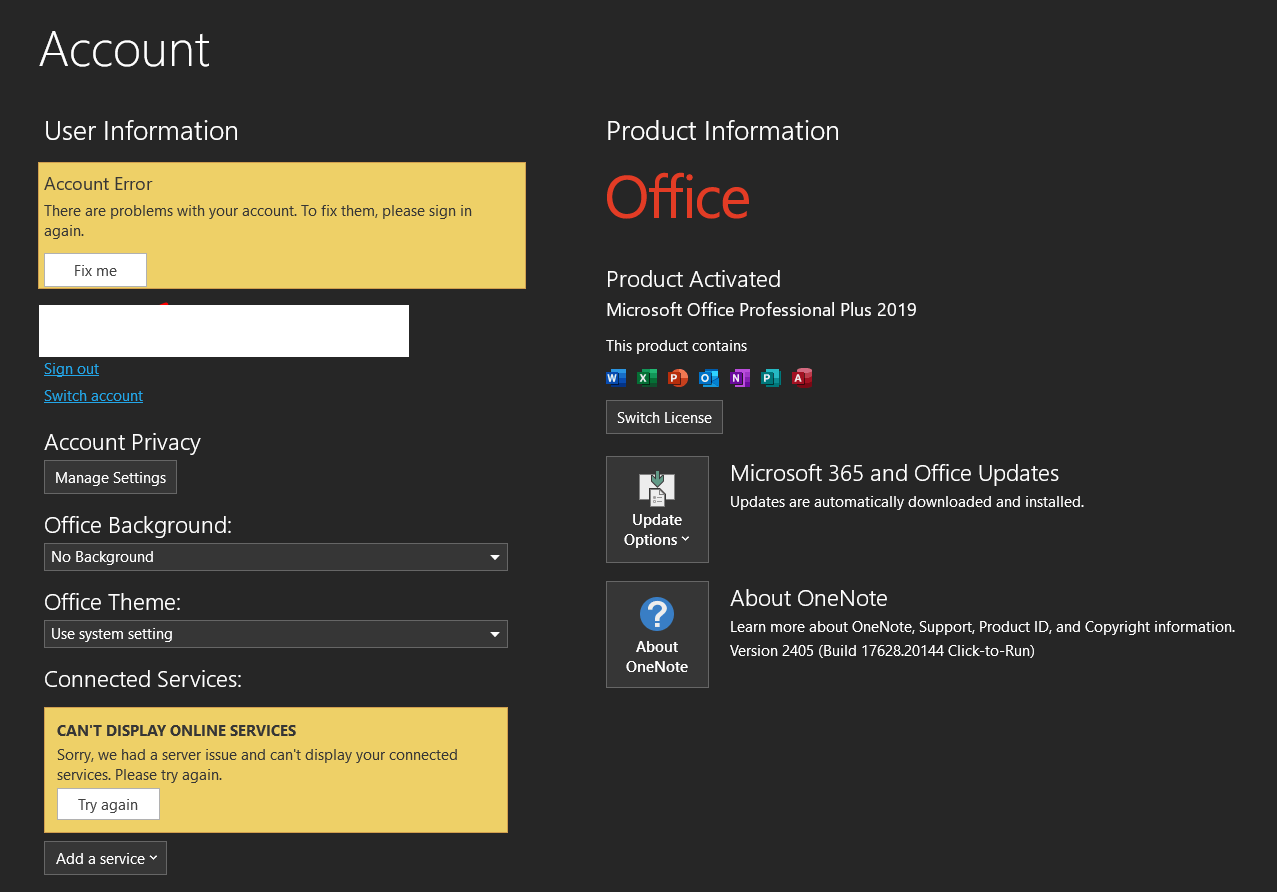This screenshot has width=1277, height=892.
Task: Click the Fix me button
Action: tap(95, 270)
